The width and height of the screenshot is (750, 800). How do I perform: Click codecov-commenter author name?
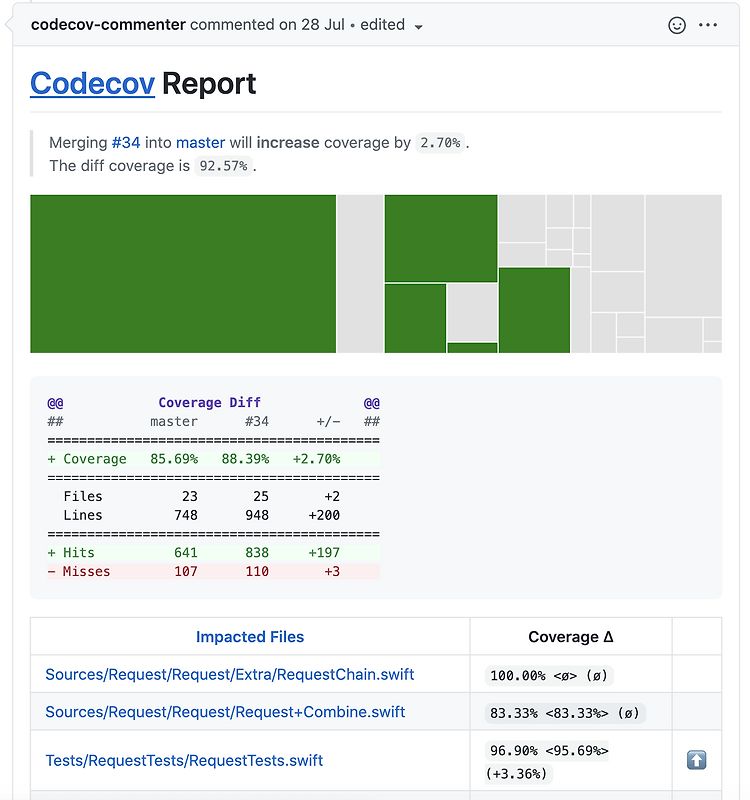coord(108,24)
